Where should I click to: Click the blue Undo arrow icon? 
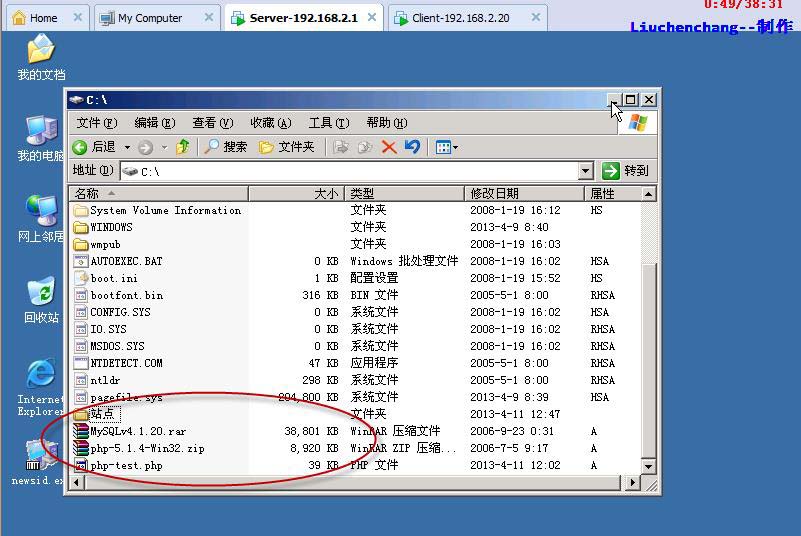point(412,147)
